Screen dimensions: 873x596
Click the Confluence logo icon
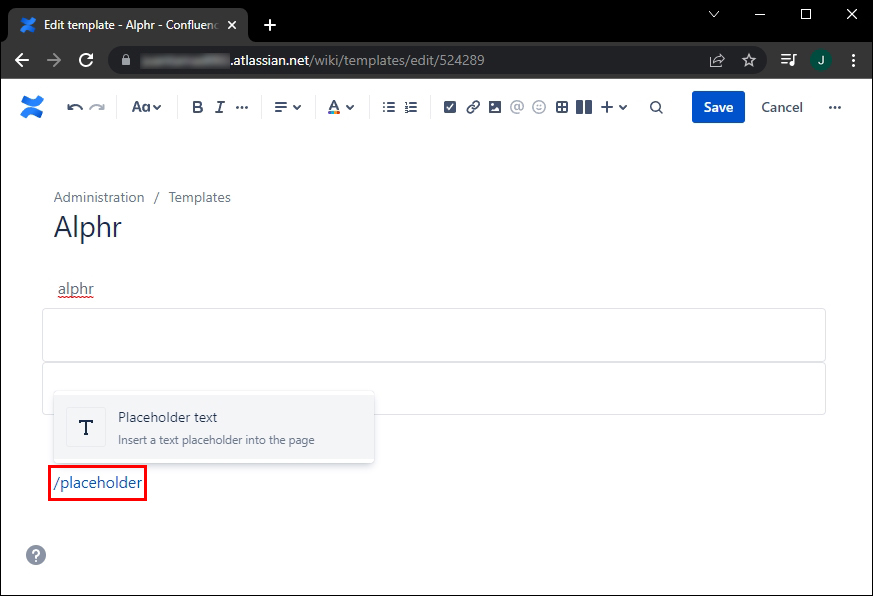pyautogui.click(x=32, y=107)
